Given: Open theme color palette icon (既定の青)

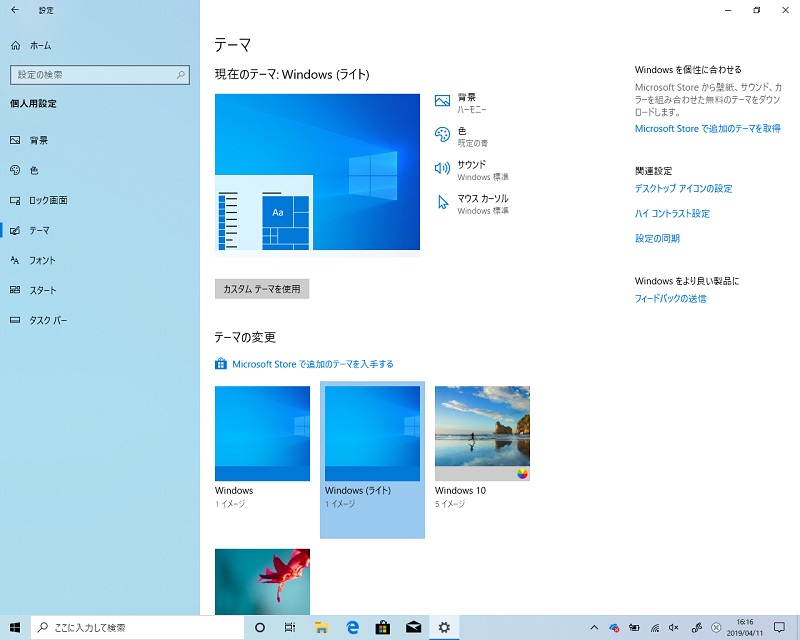Looking at the screenshot, I should (x=442, y=134).
